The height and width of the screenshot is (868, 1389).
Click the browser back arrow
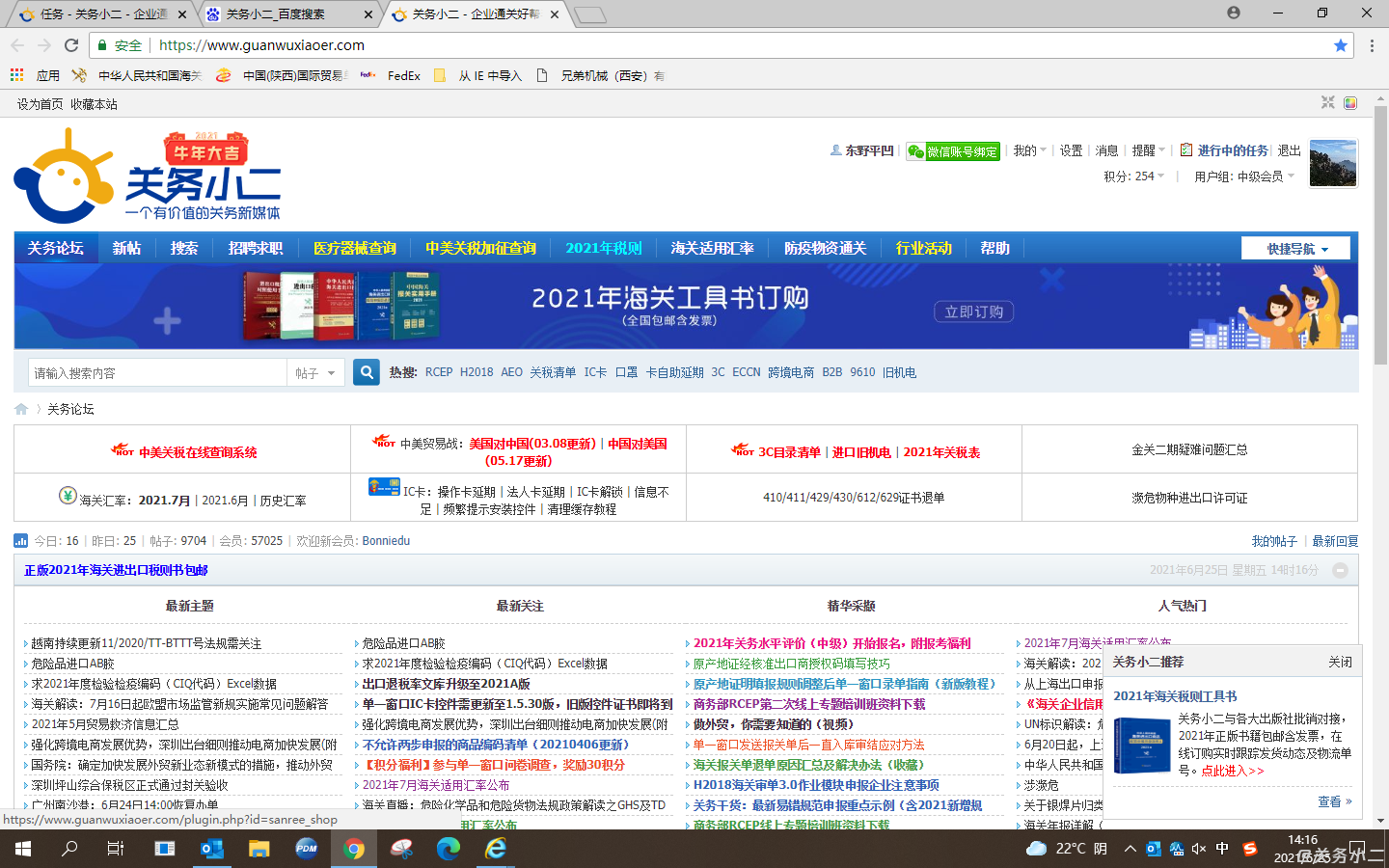pyautogui.click(x=17, y=45)
